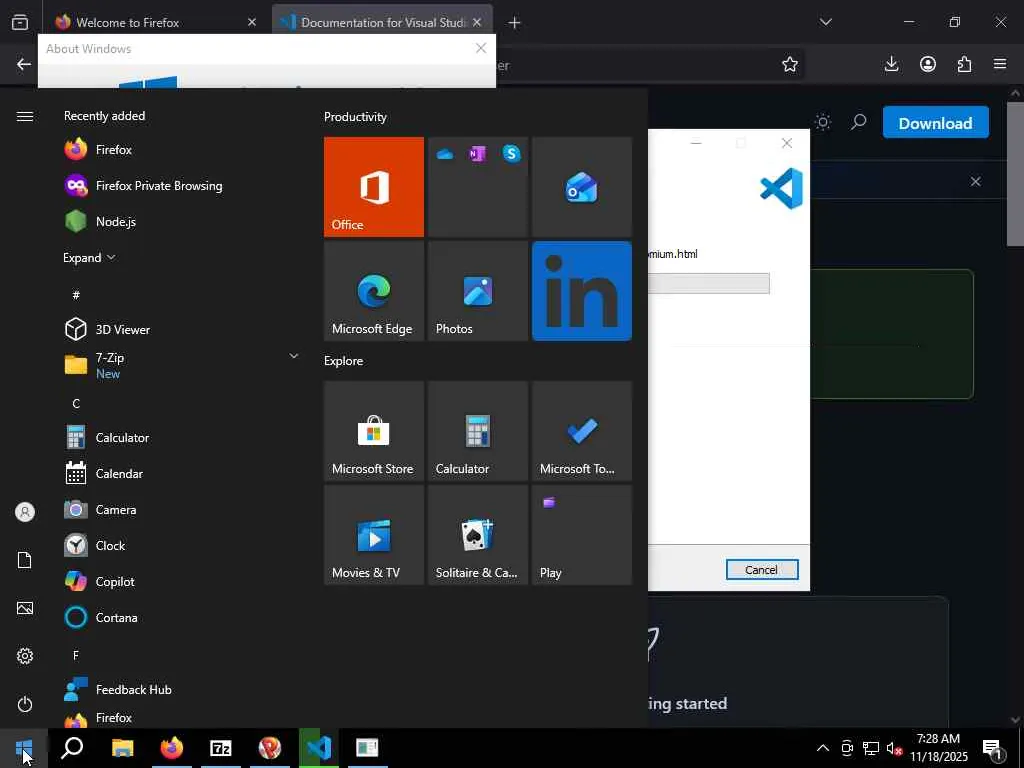Click the Power button in Start
This screenshot has height=768, width=1024.
[25, 704]
